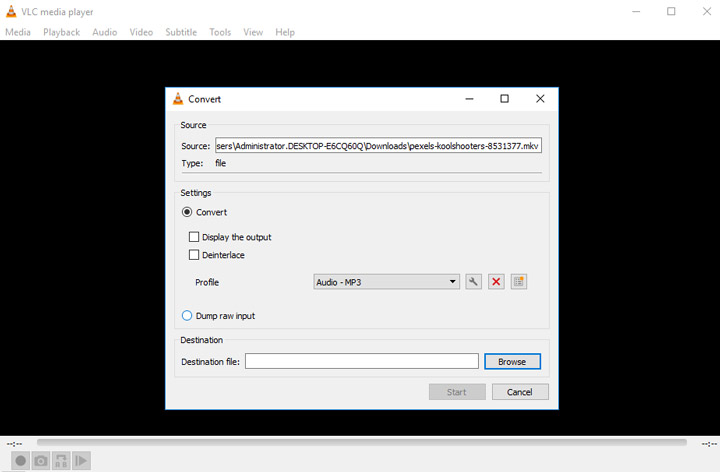Click Browse for destination file
Screen dimensions: 720x472
[x=512, y=361]
